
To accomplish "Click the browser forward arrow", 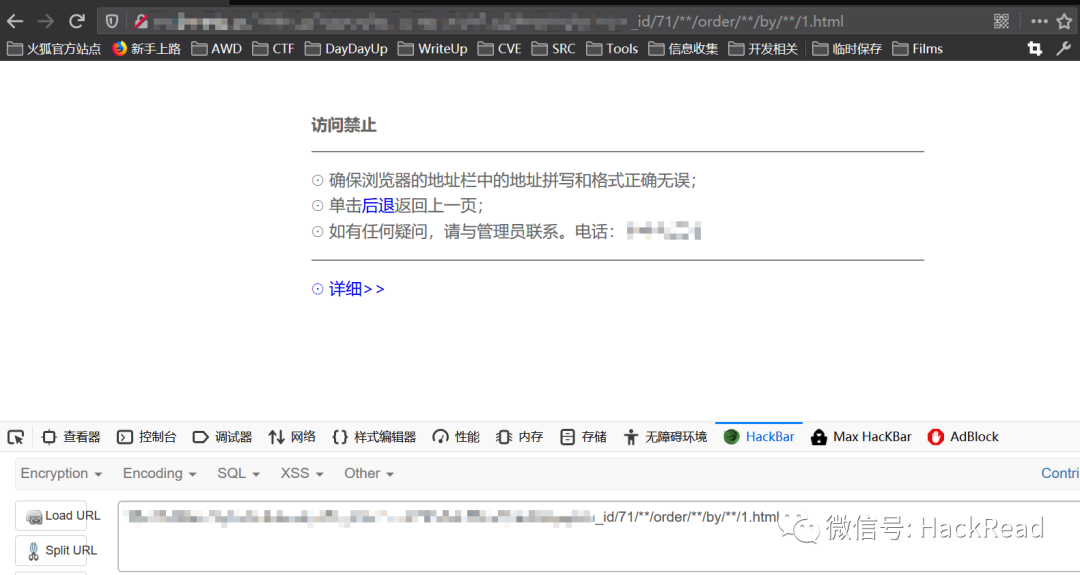I will [45, 21].
